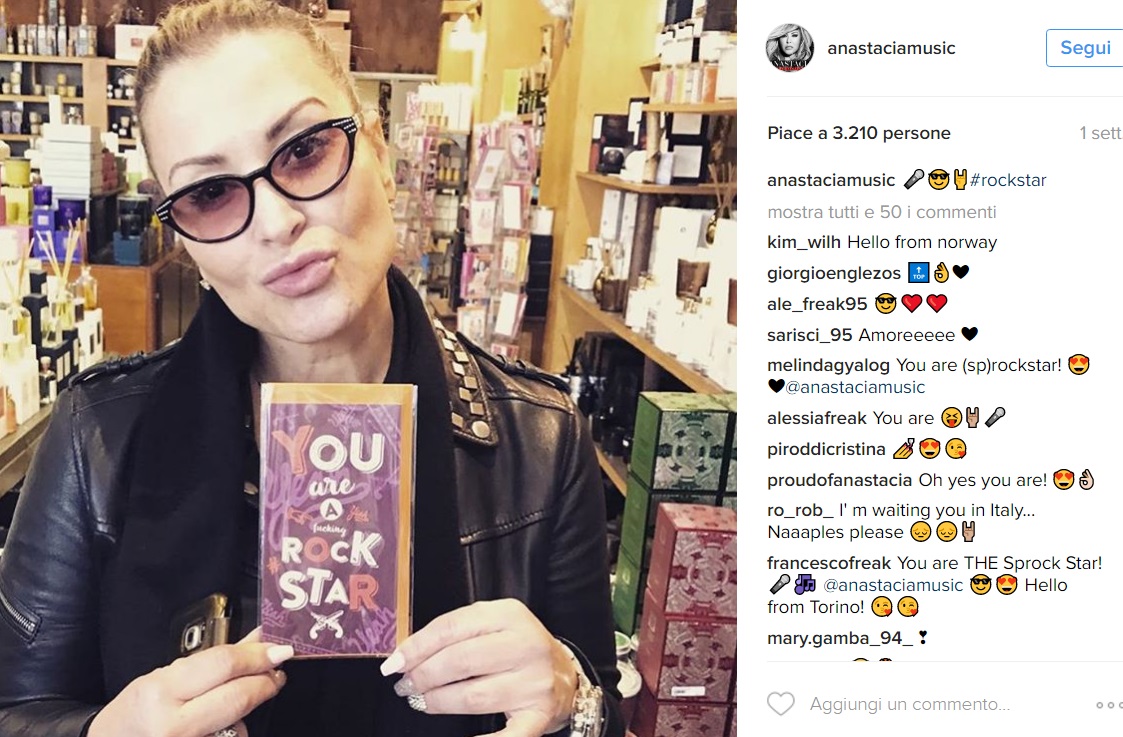Open francescofreak commenter profile

pos(829,563)
